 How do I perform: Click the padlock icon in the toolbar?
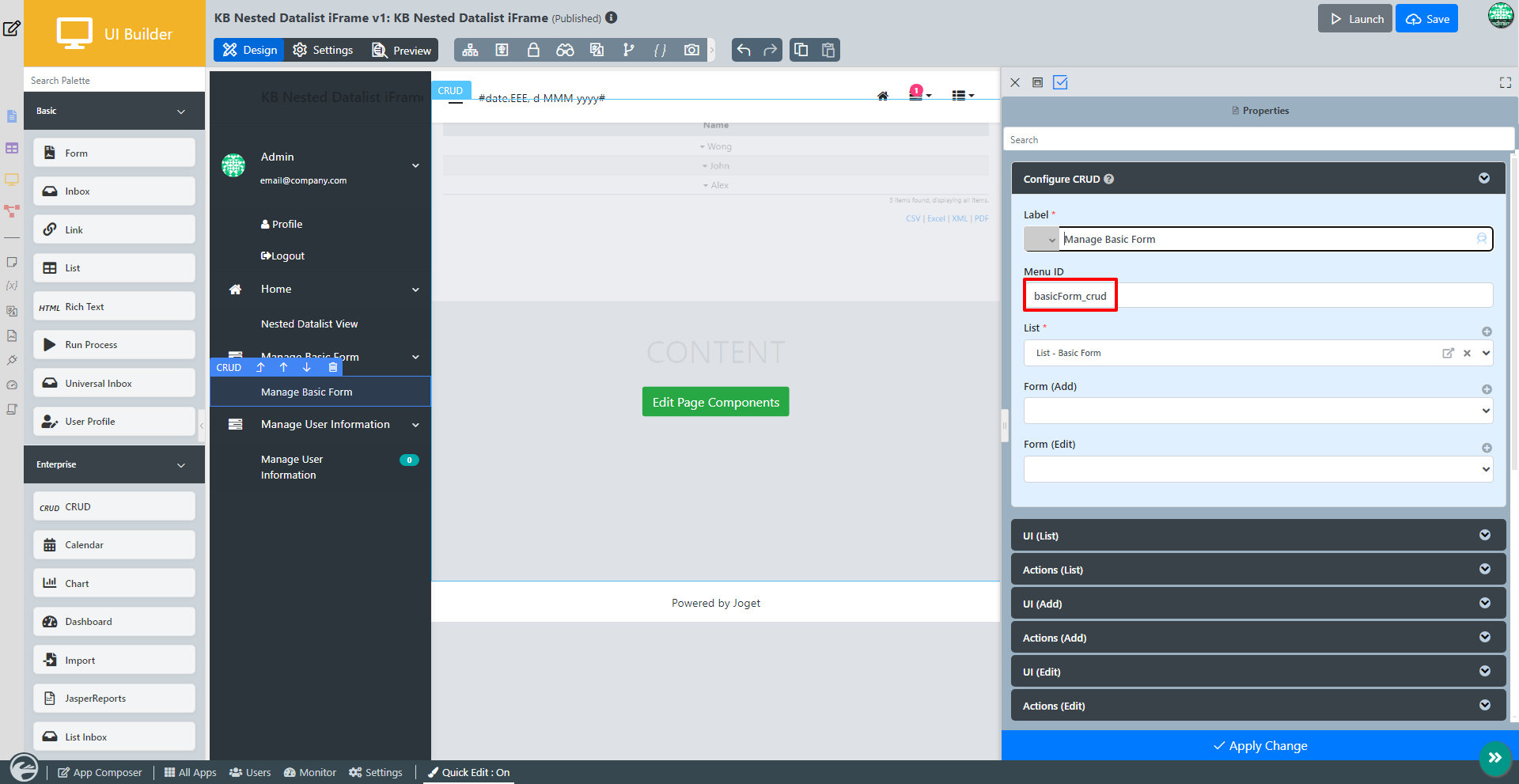point(533,50)
